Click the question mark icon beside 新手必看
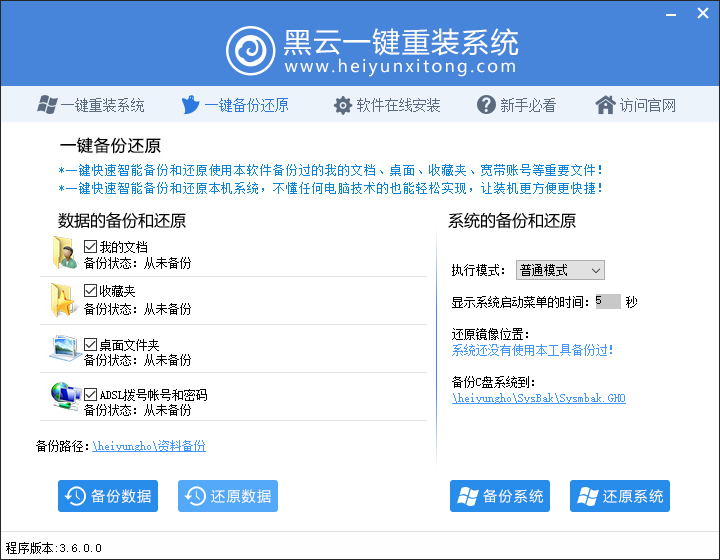720x560 pixels. (486, 105)
